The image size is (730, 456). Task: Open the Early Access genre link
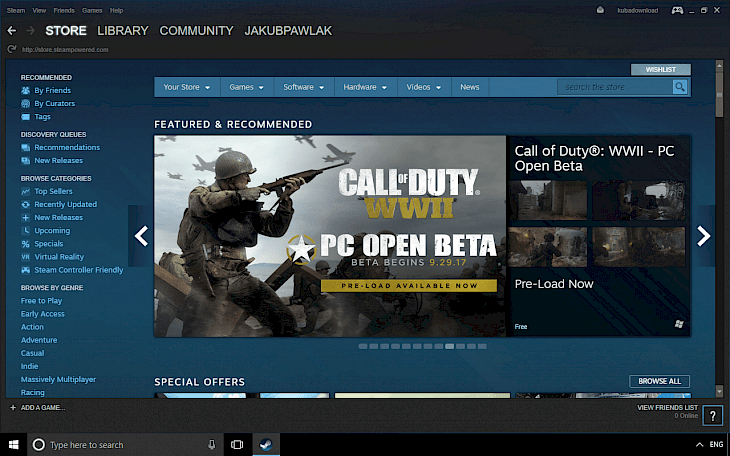pos(43,314)
